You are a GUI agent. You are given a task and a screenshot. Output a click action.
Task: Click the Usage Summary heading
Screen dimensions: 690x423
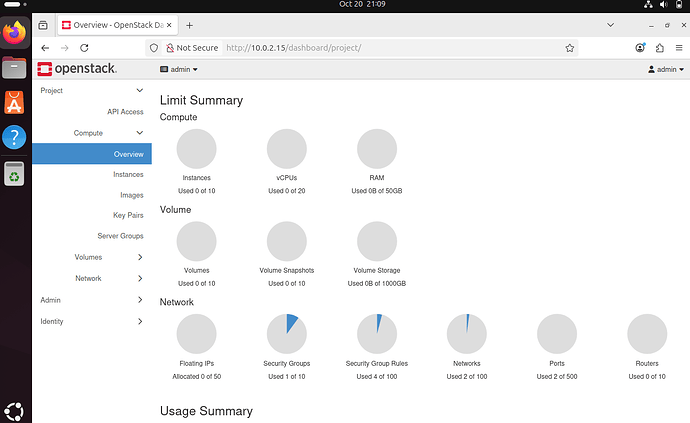pyautogui.click(x=206, y=411)
